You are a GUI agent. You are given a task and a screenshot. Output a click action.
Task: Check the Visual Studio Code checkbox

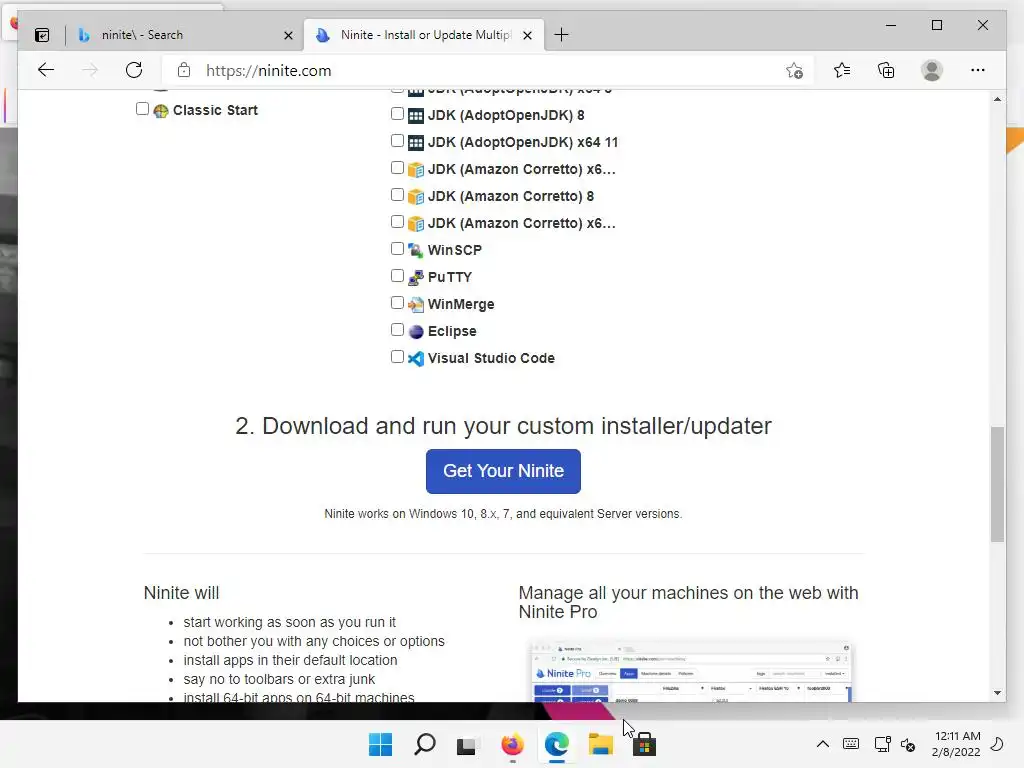pyautogui.click(x=397, y=357)
